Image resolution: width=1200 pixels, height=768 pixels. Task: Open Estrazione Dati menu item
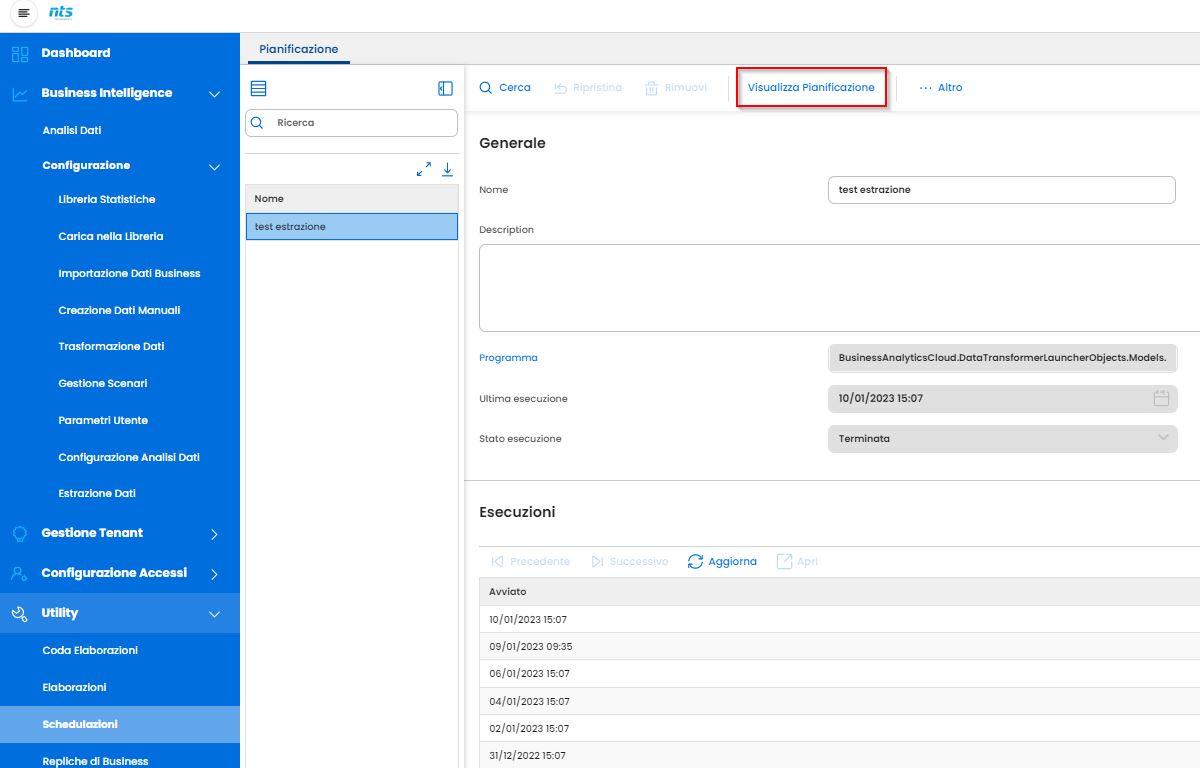[x=97, y=493]
